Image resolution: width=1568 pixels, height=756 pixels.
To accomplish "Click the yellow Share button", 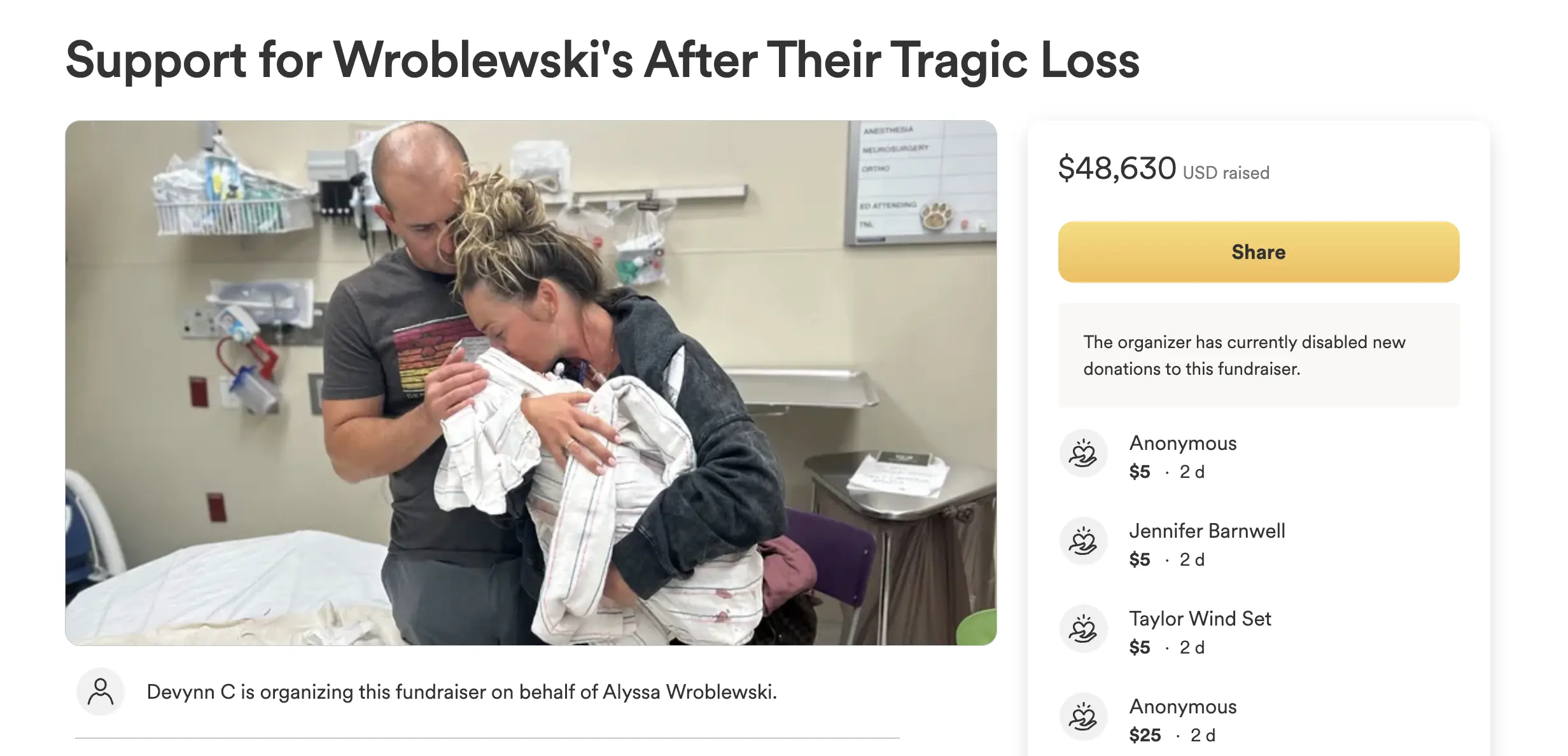I will pos(1258,252).
